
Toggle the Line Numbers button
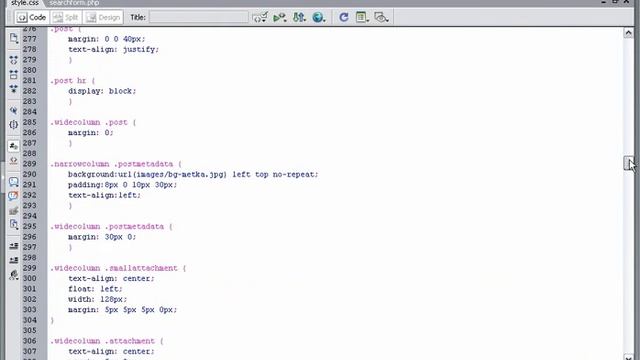pos(13,146)
